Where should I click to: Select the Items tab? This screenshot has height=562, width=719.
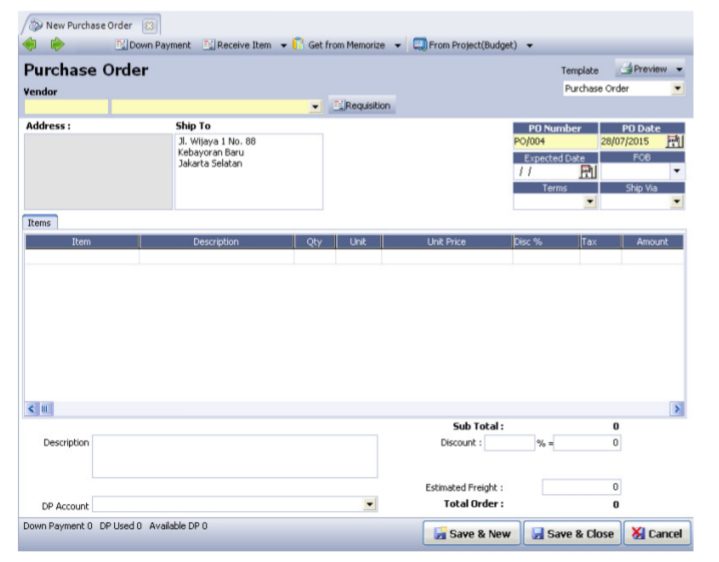click(39, 223)
